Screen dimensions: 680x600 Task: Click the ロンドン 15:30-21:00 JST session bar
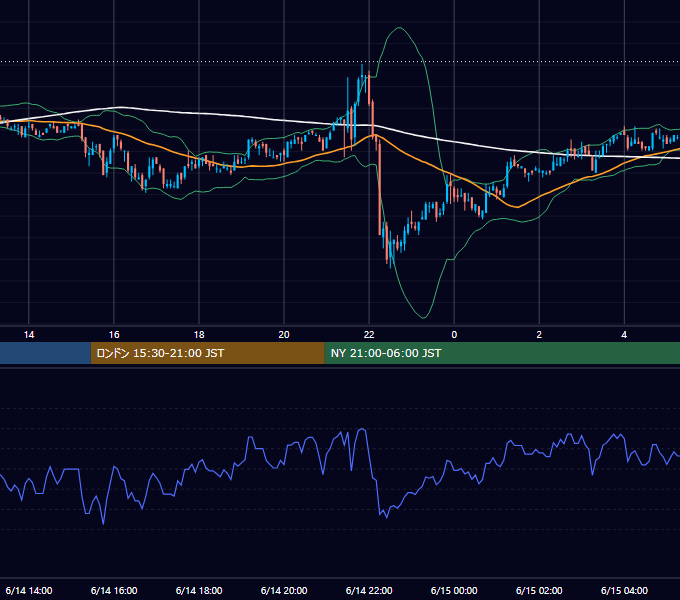click(x=207, y=353)
